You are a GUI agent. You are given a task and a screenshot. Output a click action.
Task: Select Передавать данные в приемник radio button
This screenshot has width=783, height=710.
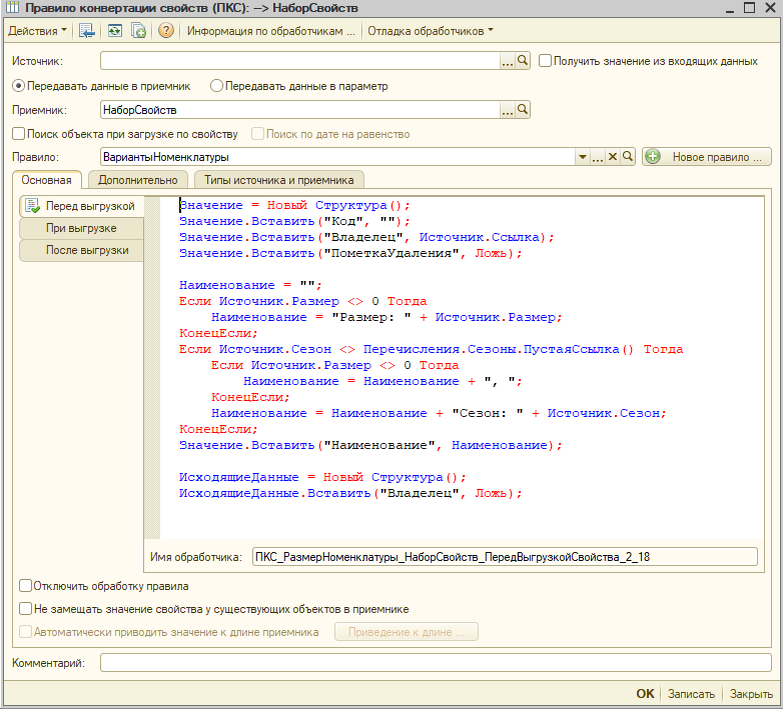[18, 86]
